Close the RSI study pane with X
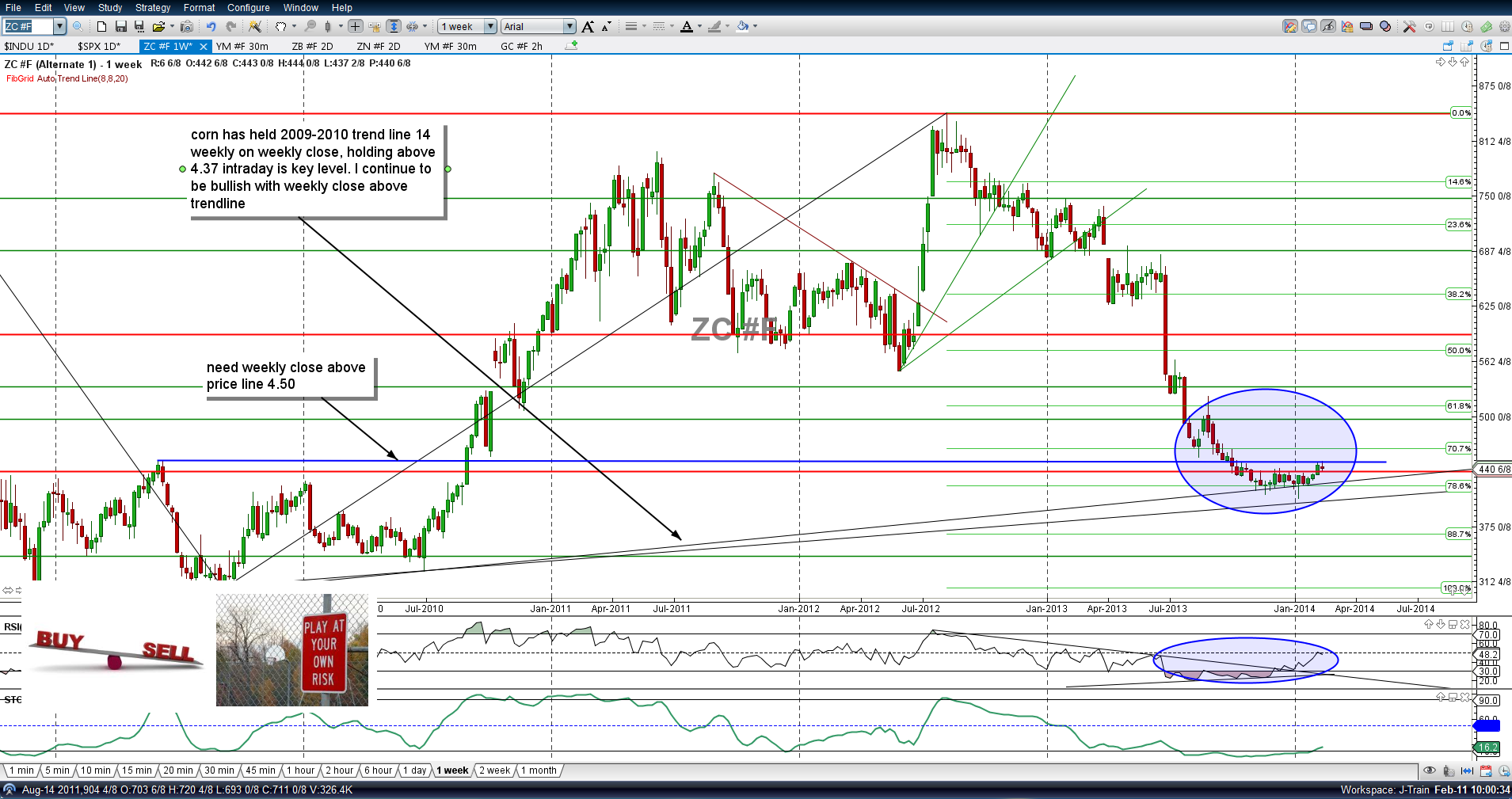Viewport: 1512px width, 799px height. tap(1465, 625)
